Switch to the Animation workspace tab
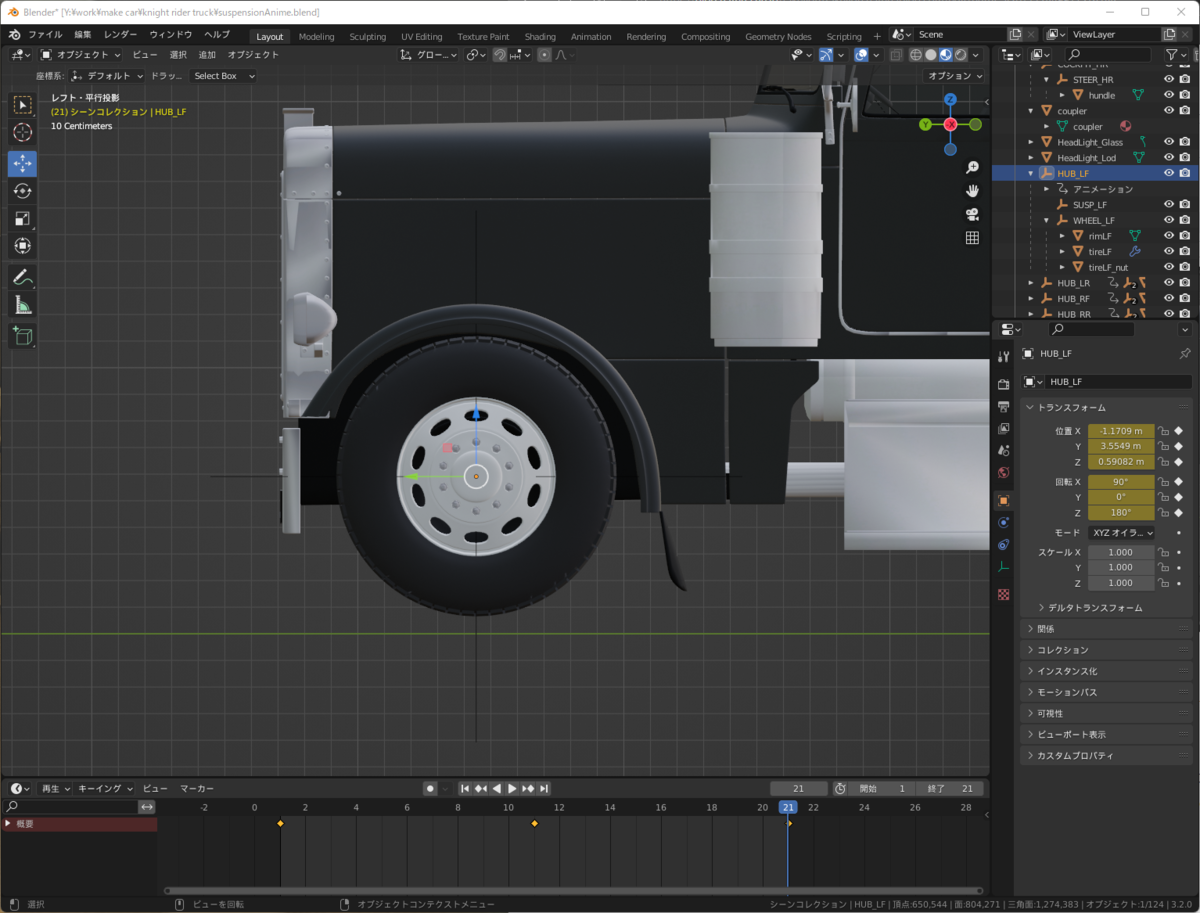 click(x=590, y=37)
